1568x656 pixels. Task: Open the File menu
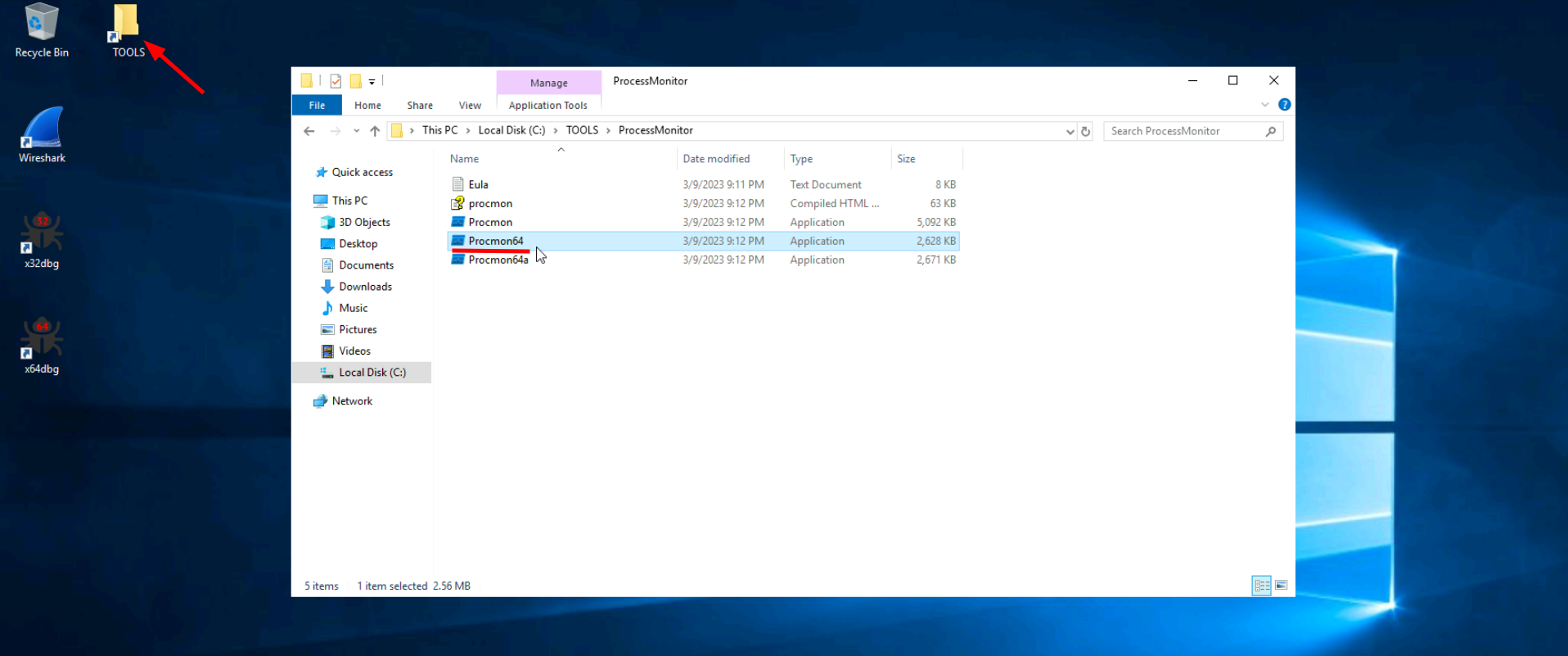tap(317, 106)
